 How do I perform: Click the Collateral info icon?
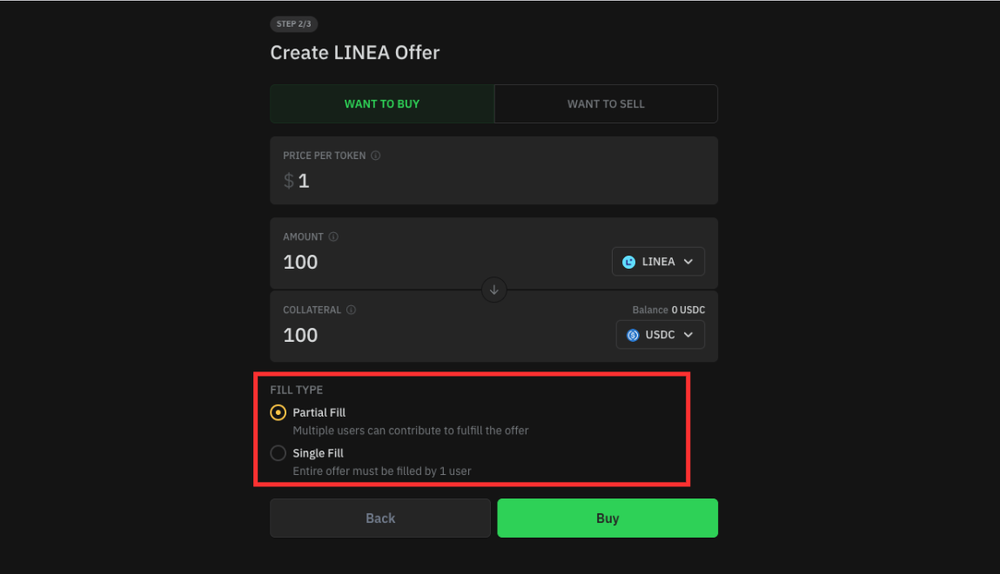351,310
